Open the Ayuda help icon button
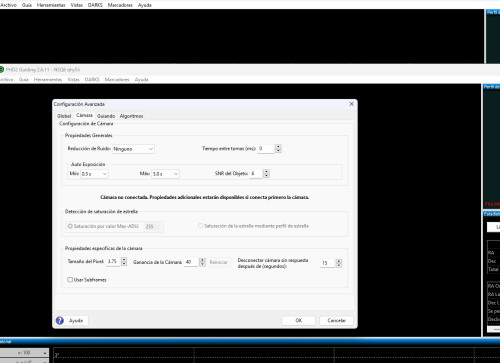The width and height of the screenshot is (500, 363). (x=72, y=320)
